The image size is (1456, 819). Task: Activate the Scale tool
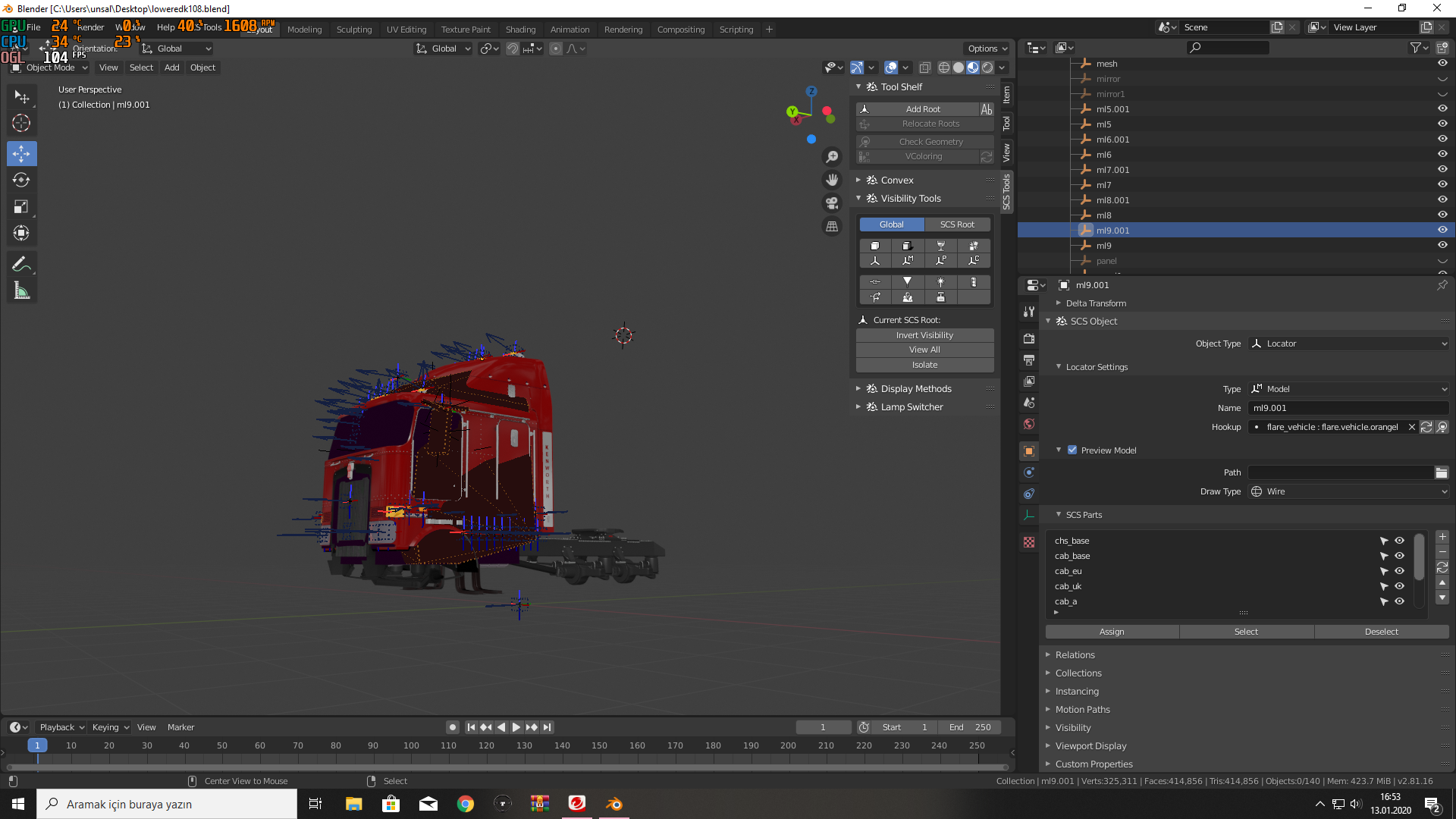coord(21,207)
